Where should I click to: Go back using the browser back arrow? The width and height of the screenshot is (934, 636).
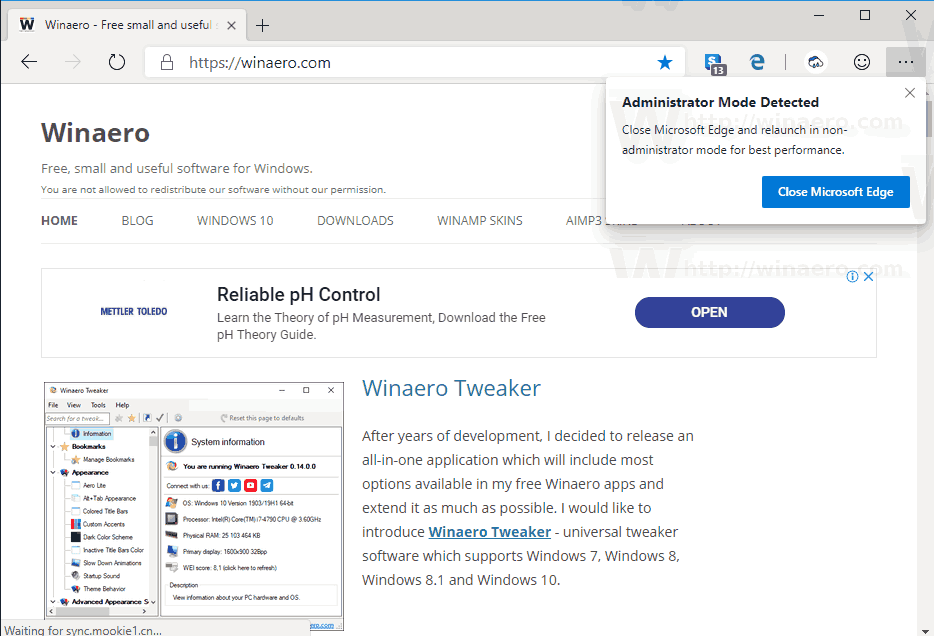click(29, 62)
